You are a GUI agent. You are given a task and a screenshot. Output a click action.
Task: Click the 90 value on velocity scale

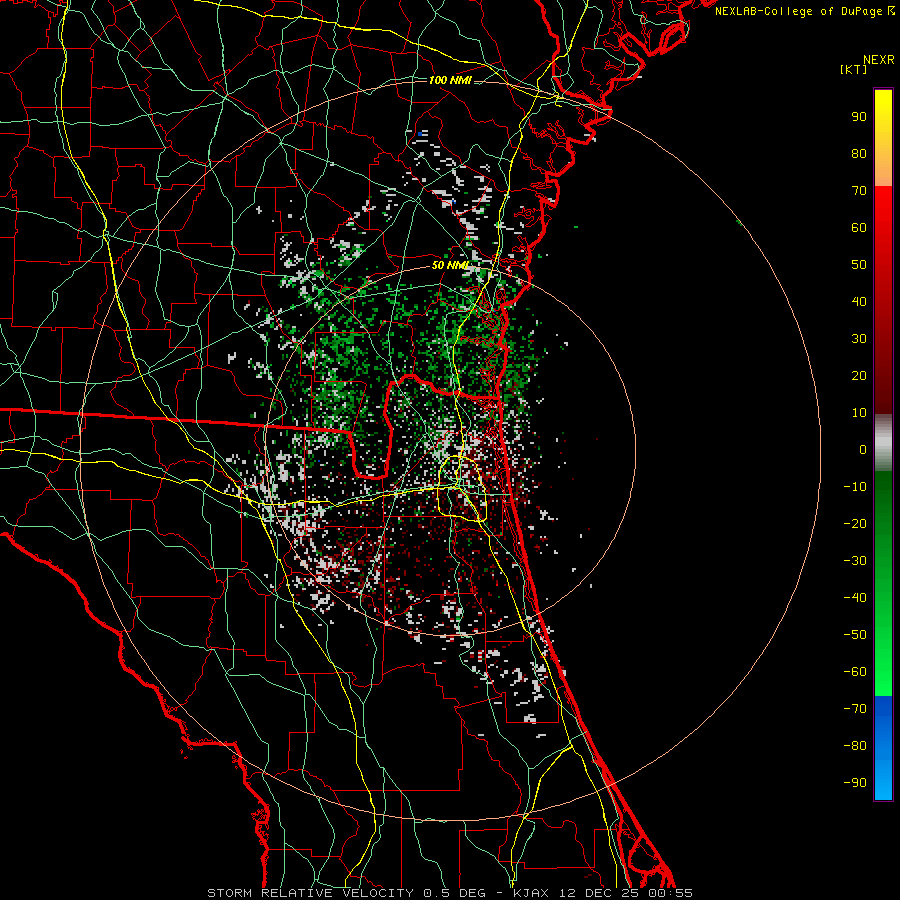(859, 117)
